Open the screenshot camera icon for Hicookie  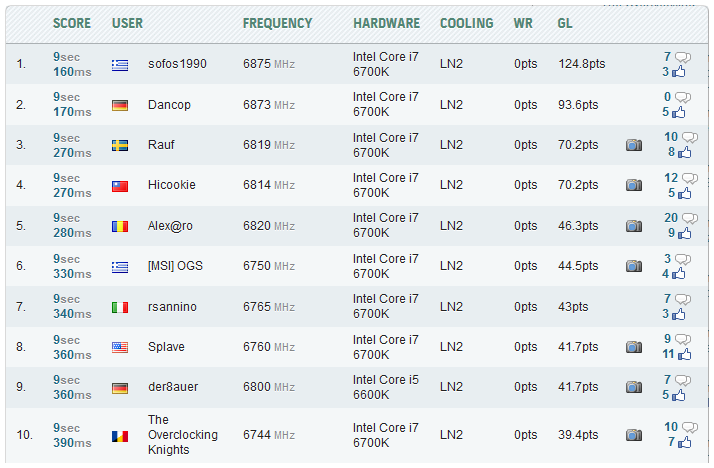click(633, 185)
